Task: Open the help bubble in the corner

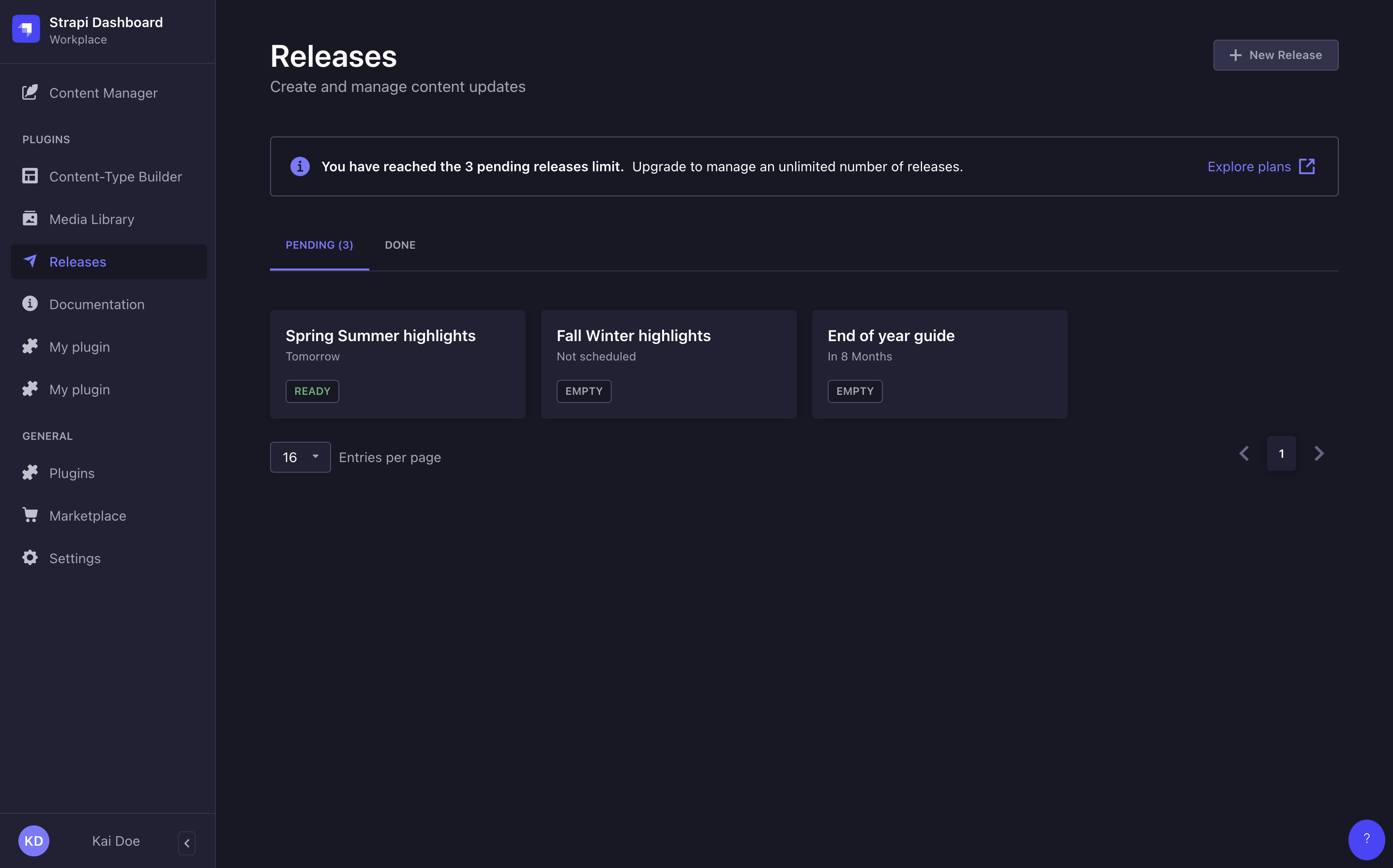Action: click(x=1366, y=839)
